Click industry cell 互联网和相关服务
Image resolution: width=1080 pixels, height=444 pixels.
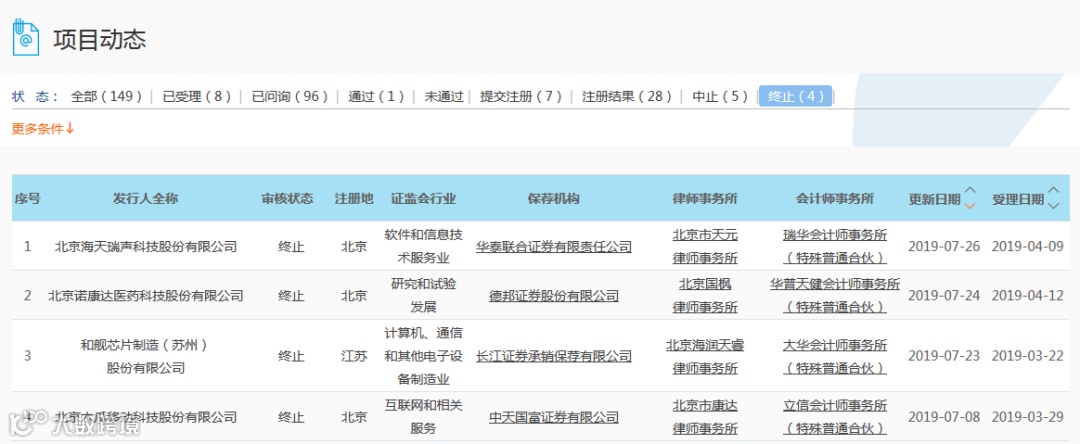(424, 417)
